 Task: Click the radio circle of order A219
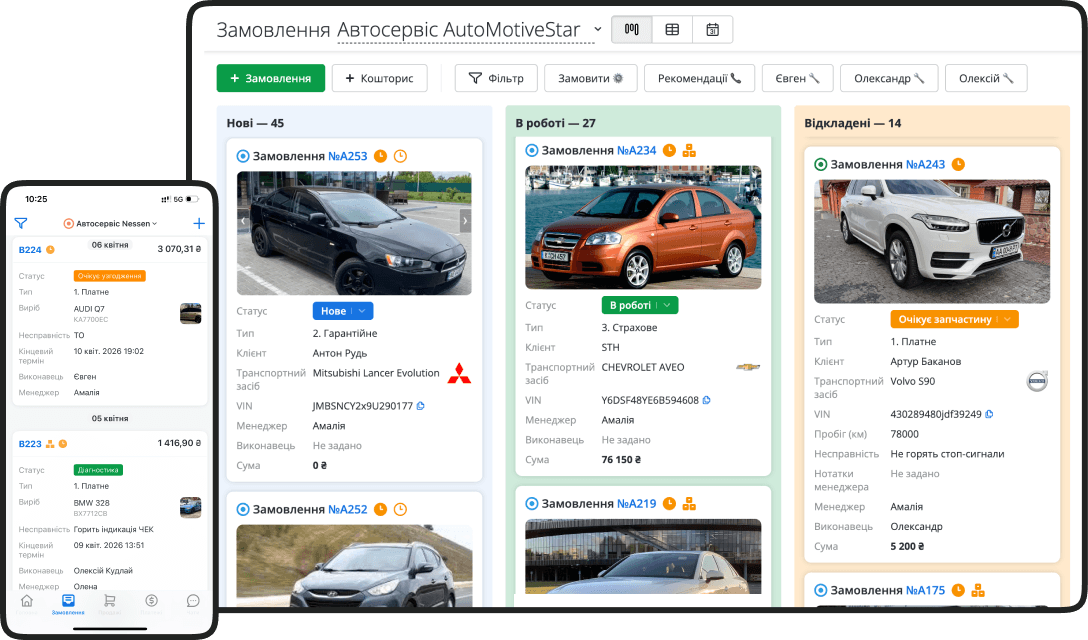click(532, 504)
